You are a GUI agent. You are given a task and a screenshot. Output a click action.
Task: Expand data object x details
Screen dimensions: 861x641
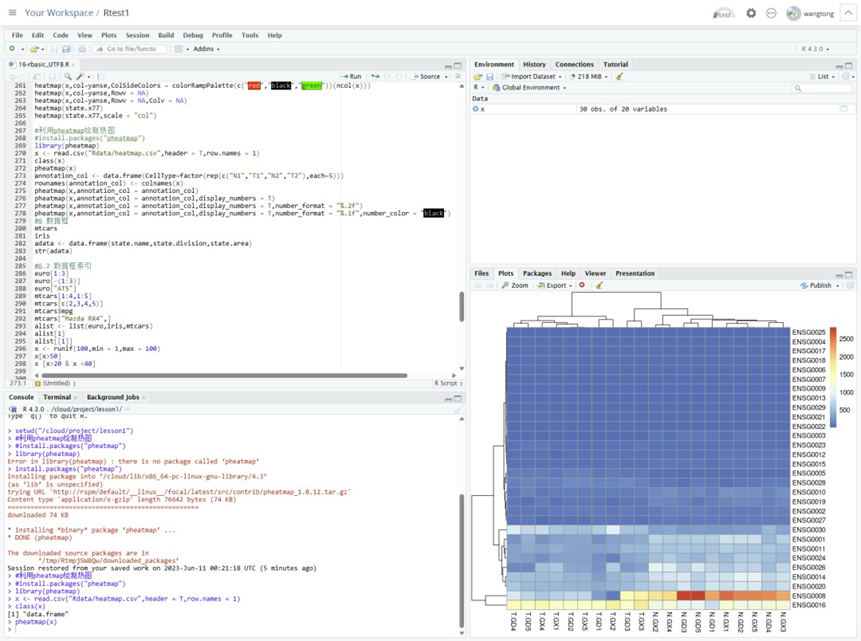(476, 109)
